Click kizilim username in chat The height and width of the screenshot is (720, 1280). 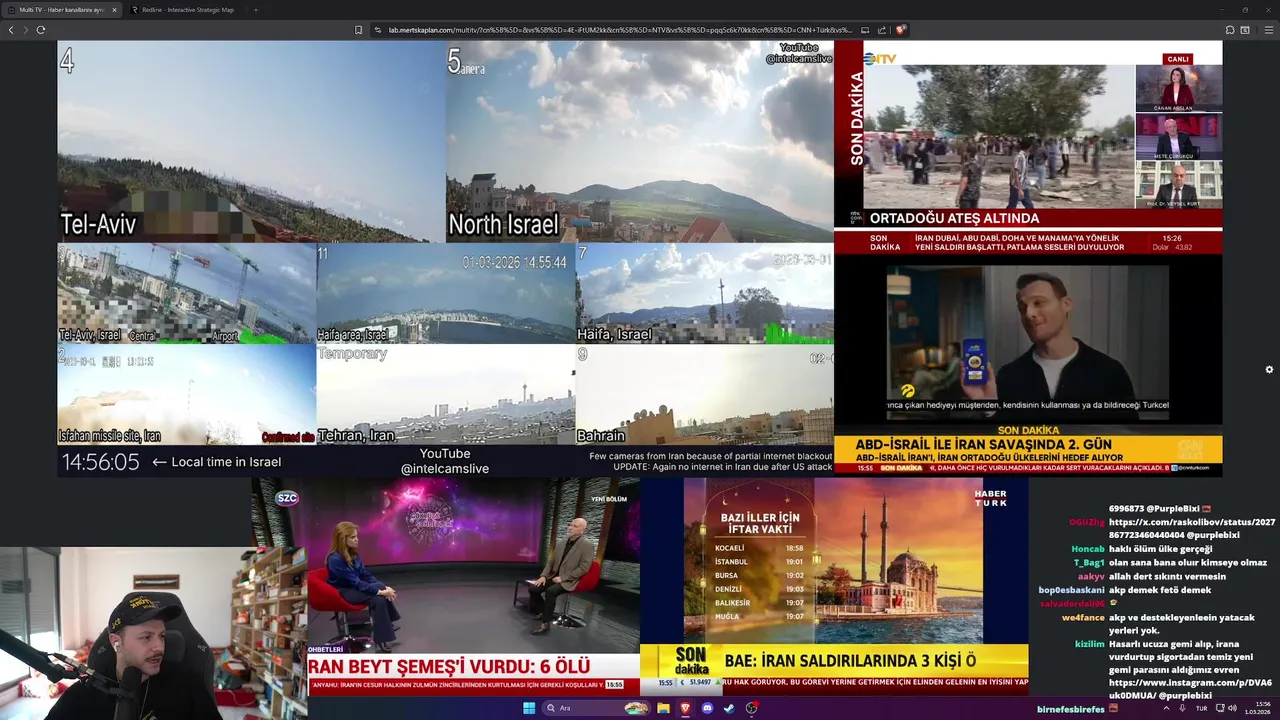1089,644
